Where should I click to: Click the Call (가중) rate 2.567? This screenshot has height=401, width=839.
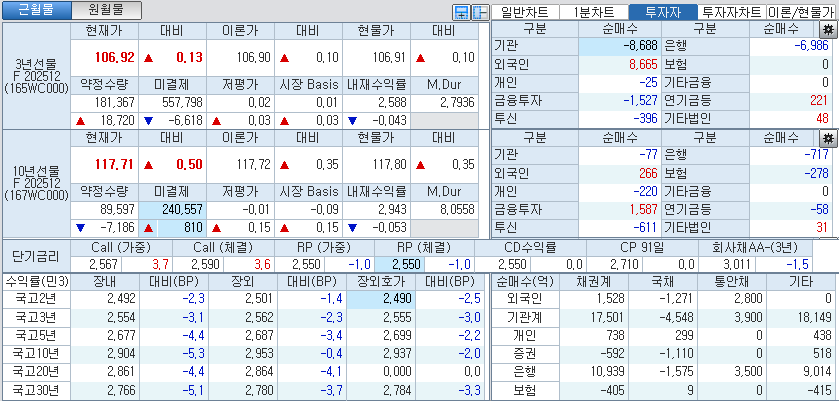(105, 264)
